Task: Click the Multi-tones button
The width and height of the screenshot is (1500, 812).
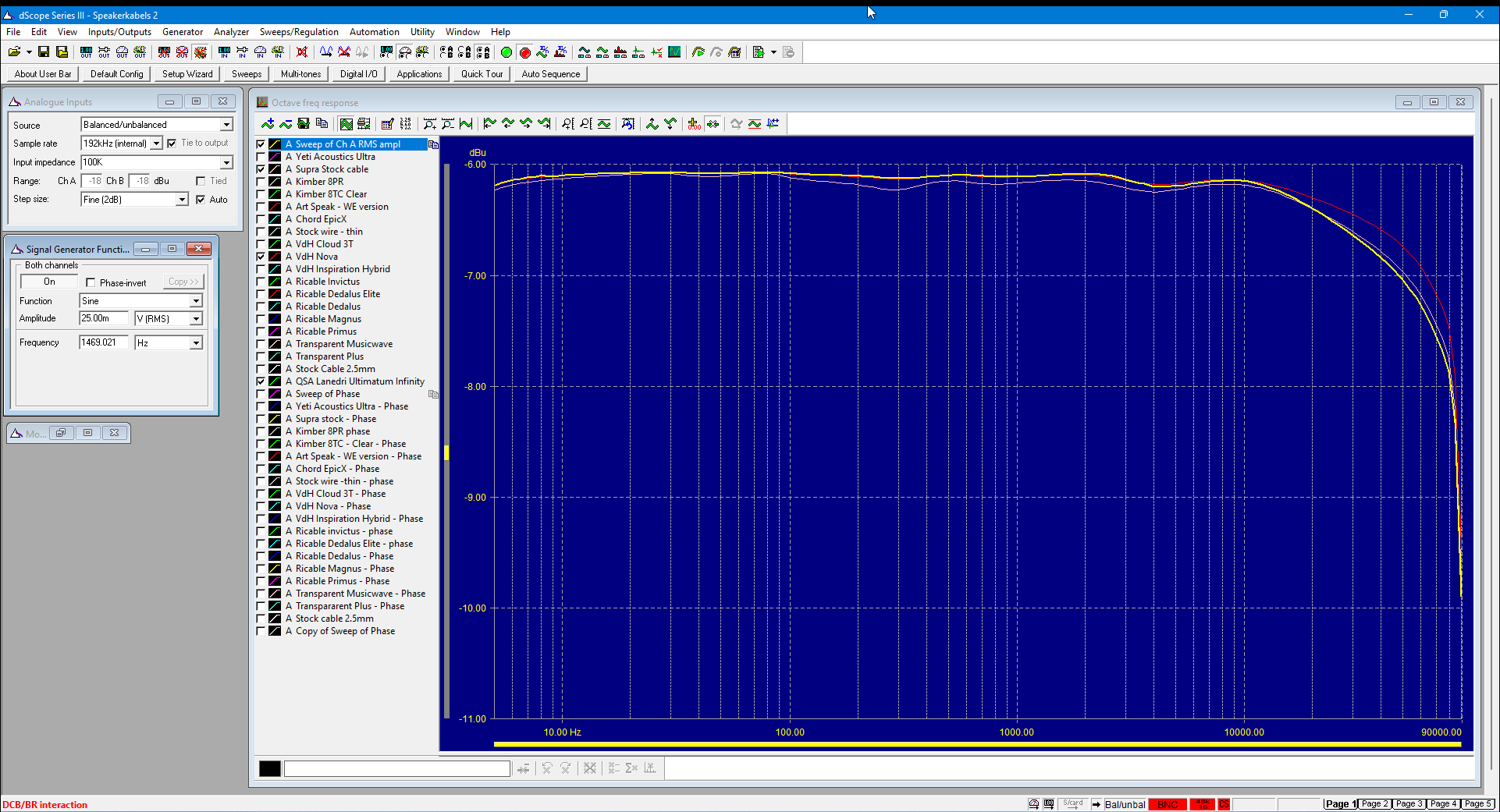Action: coord(300,74)
